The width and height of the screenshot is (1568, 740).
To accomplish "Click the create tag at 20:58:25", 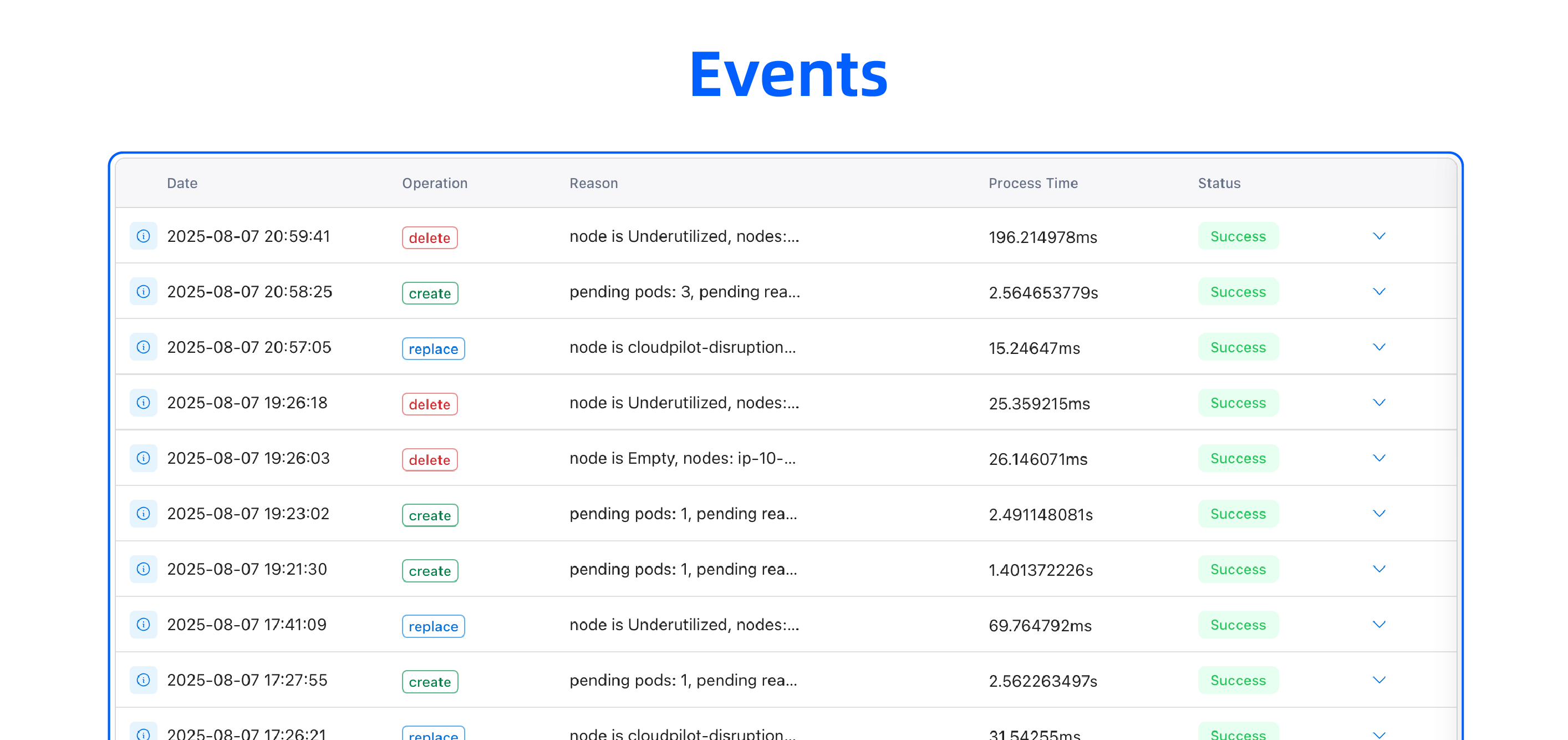I will 429,293.
